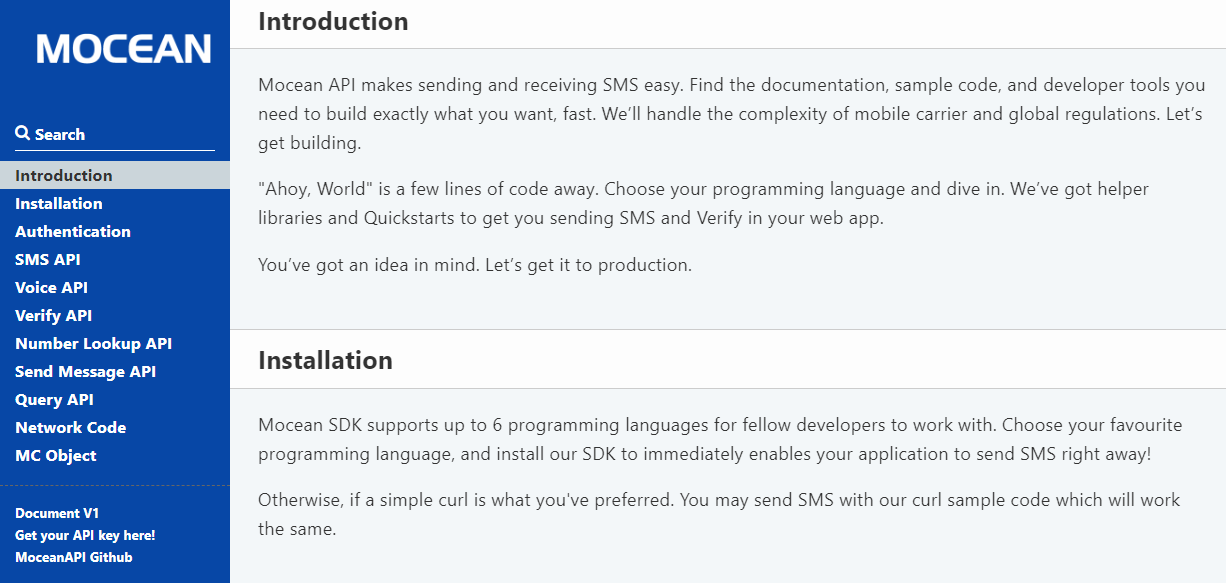Select MC Object in the sidebar
This screenshot has width=1226, height=583.
click(56, 455)
